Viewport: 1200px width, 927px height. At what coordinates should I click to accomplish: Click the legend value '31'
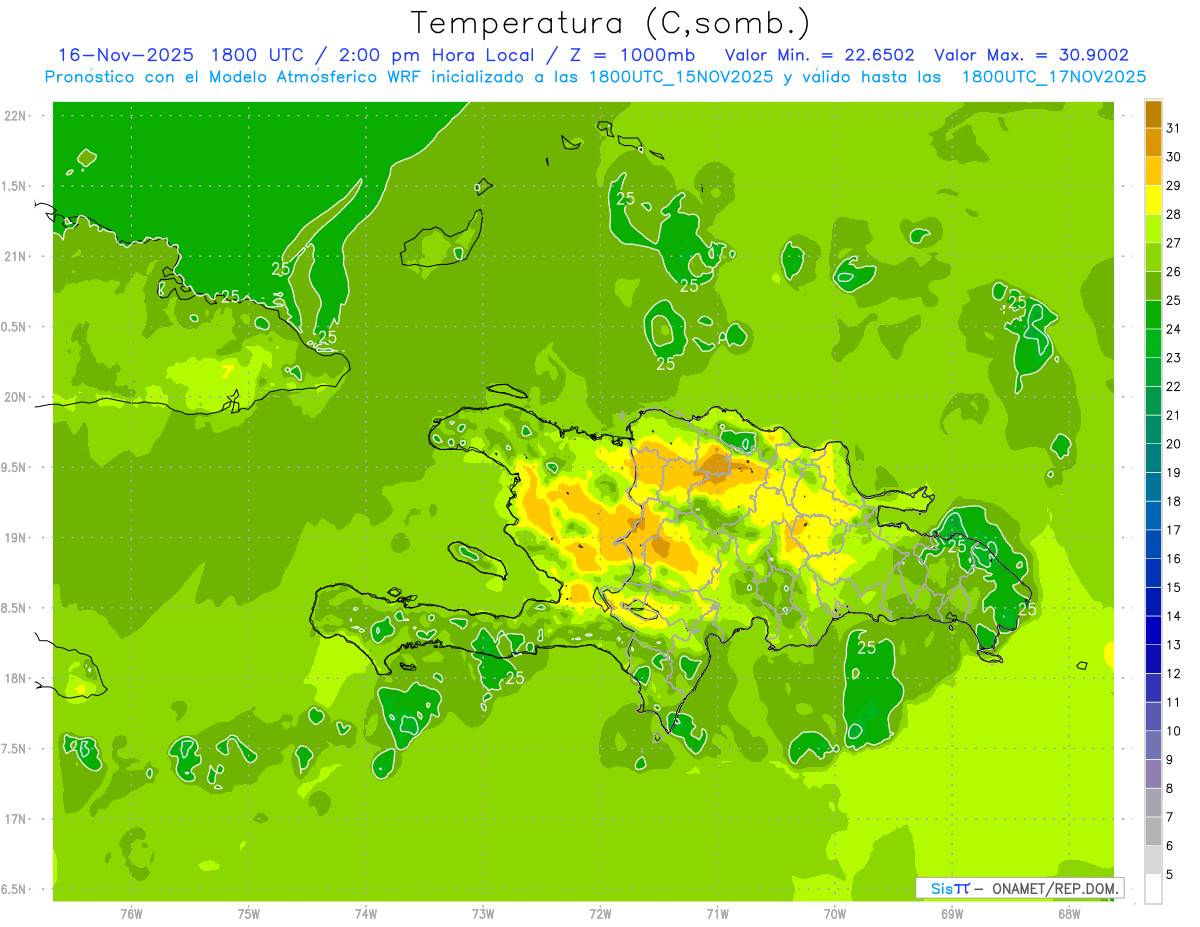pyautogui.click(x=1173, y=128)
